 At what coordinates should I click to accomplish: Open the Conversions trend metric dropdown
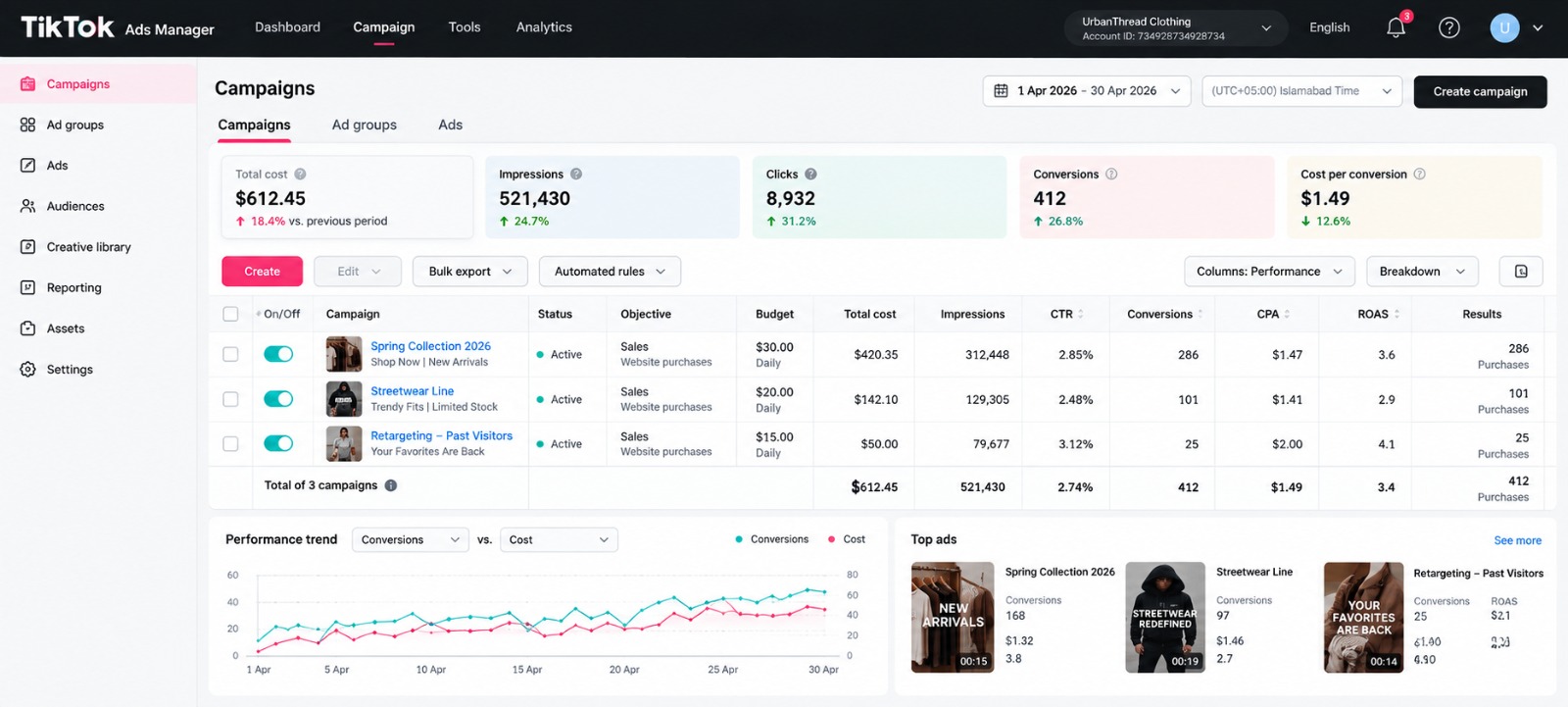tap(410, 539)
